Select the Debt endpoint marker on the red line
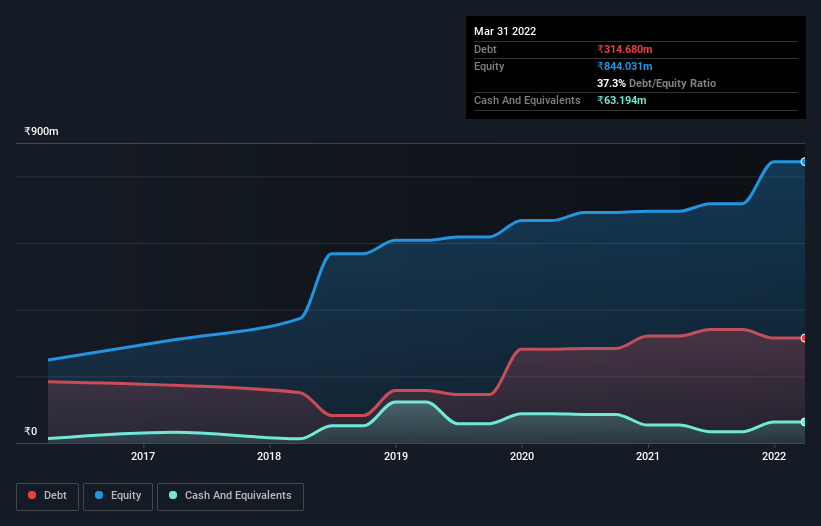821x526 pixels. pos(804,338)
